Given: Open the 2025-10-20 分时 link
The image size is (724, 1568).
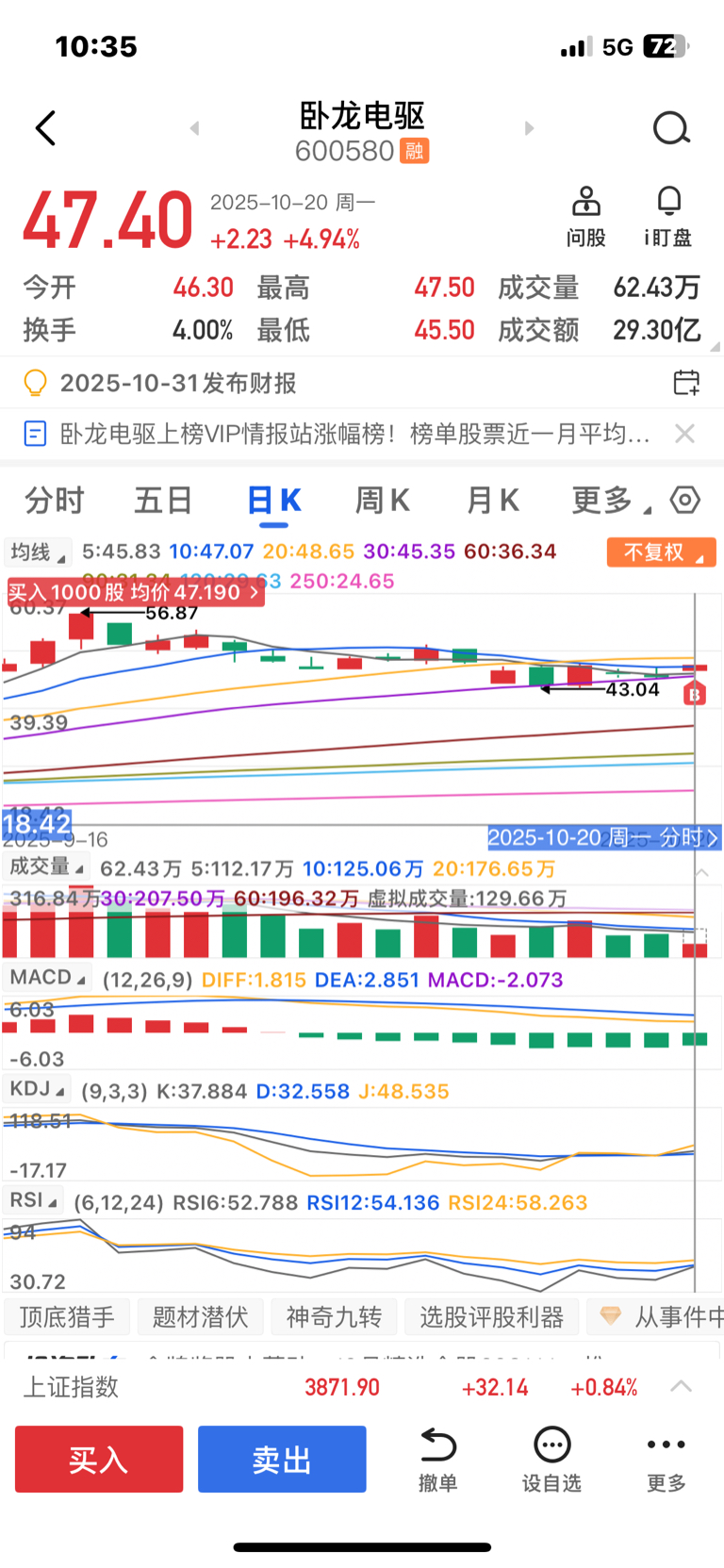Looking at the screenshot, I should (604, 837).
